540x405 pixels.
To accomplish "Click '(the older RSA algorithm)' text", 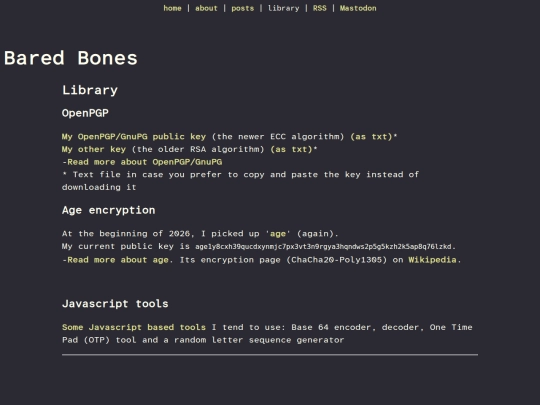I will pyautogui.click(x=198, y=149).
